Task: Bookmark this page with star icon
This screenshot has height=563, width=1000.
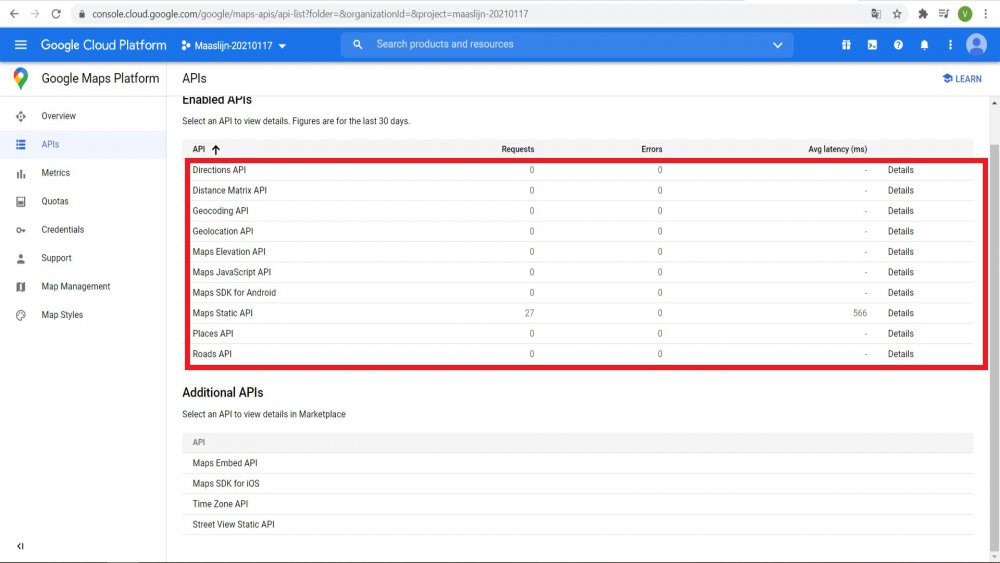Action: point(897,14)
